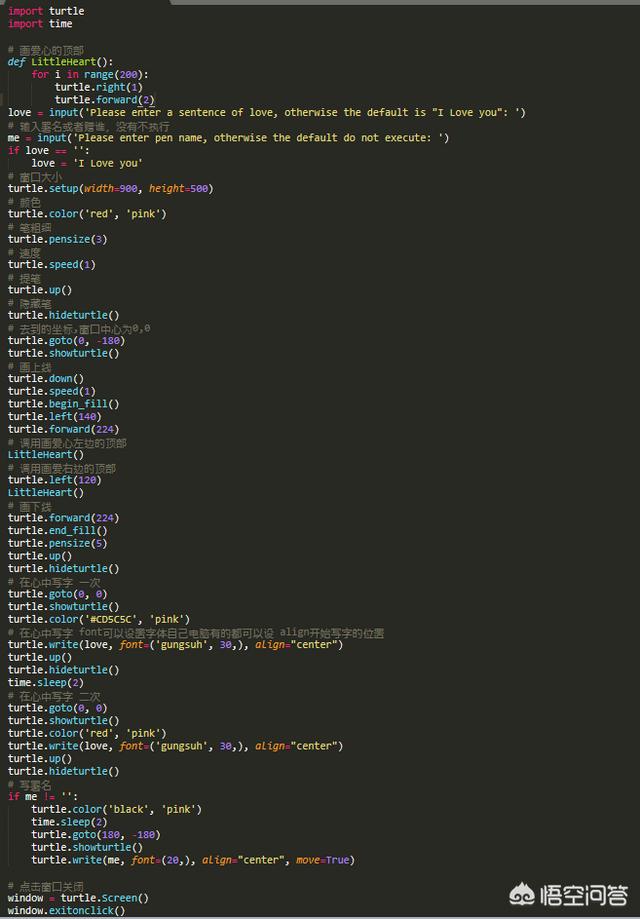
Task: Click the turtle.color('black', 'pink') line
Action: (116, 809)
